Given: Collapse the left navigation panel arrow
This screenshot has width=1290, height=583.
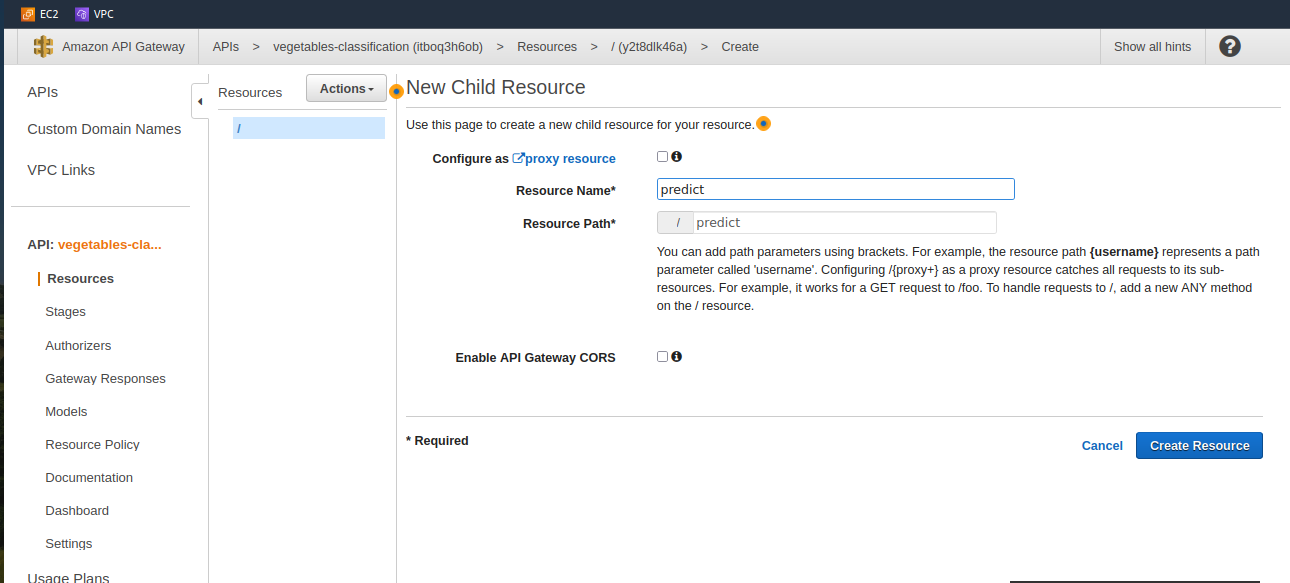Looking at the screenshot, I should click(x=200, y=101).
